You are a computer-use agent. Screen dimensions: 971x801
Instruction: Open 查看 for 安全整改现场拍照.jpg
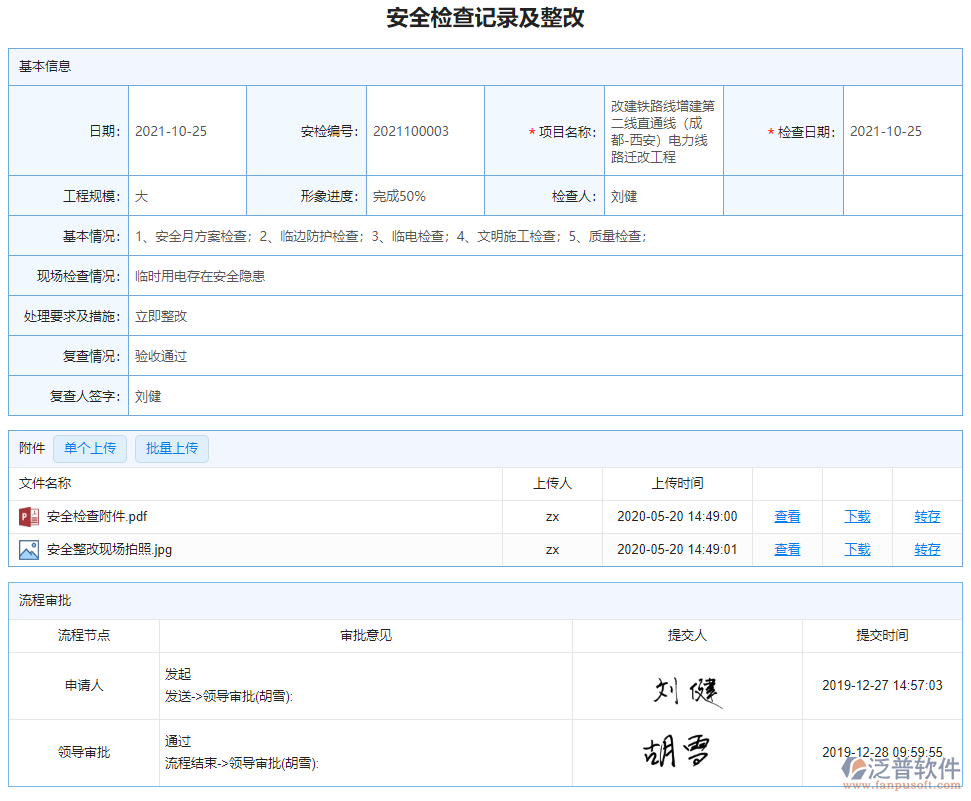point(787,549)
